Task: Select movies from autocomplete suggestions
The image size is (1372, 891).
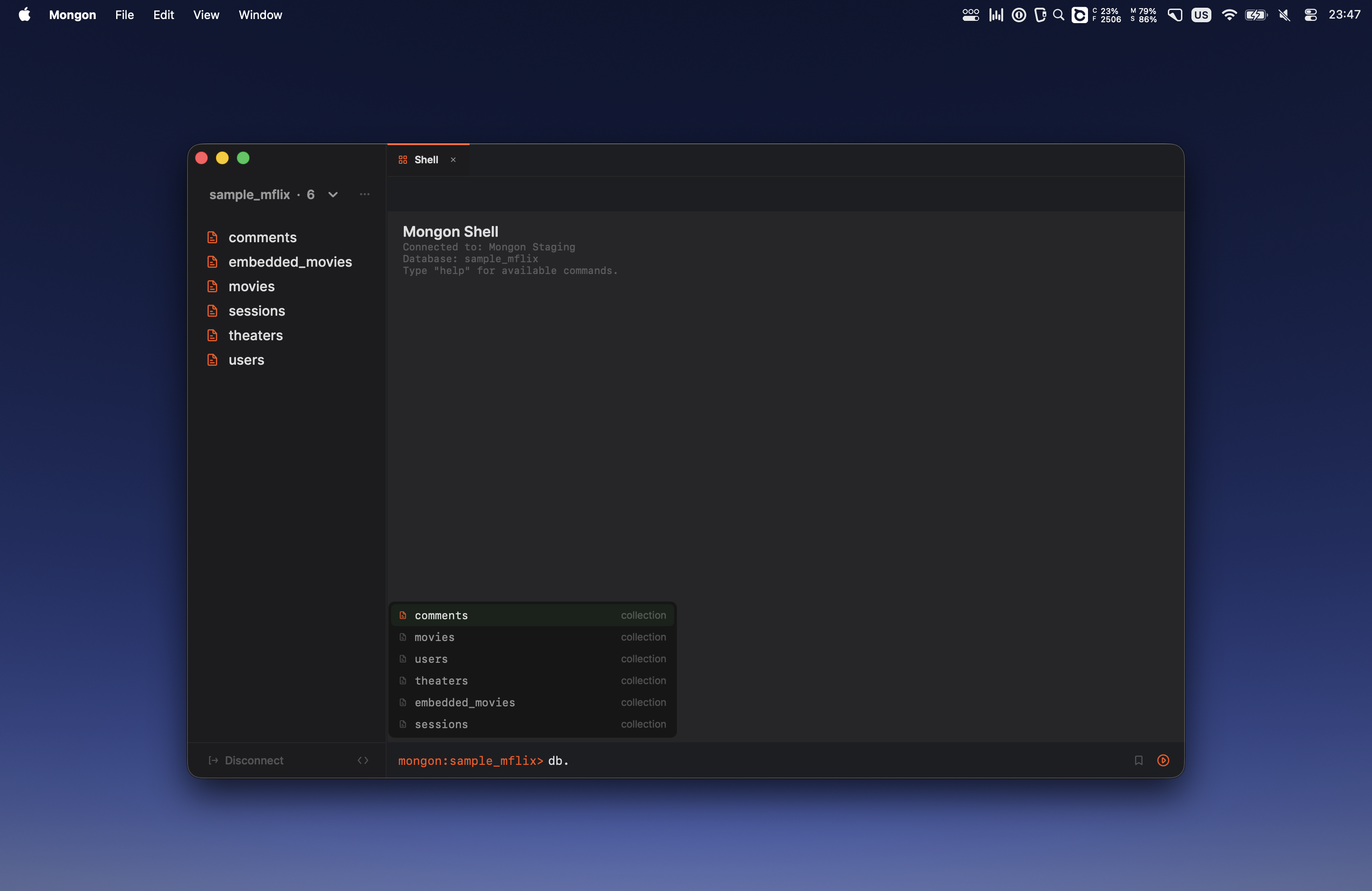Action: pyautogui.click(x=532, y=637)
